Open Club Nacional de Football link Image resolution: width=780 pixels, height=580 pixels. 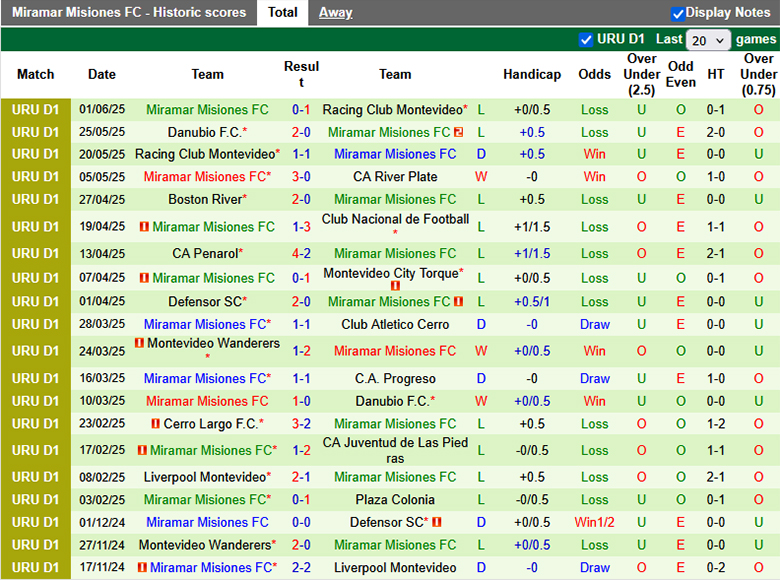pyautogui.click(x=395, y=219)
